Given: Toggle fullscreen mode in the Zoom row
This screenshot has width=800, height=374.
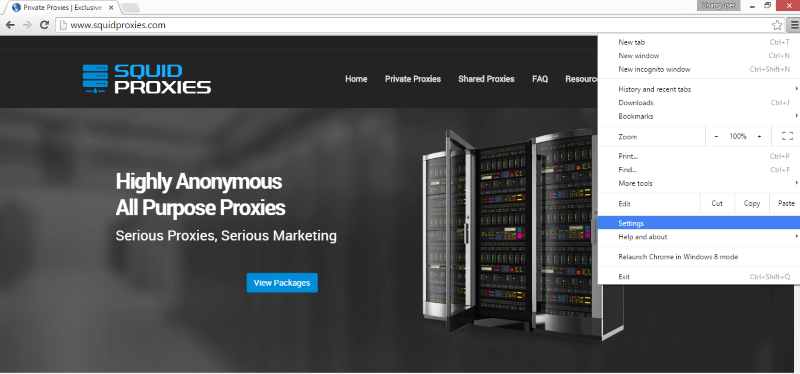Looking at the screenshot, I should click(x=787, y=136).
